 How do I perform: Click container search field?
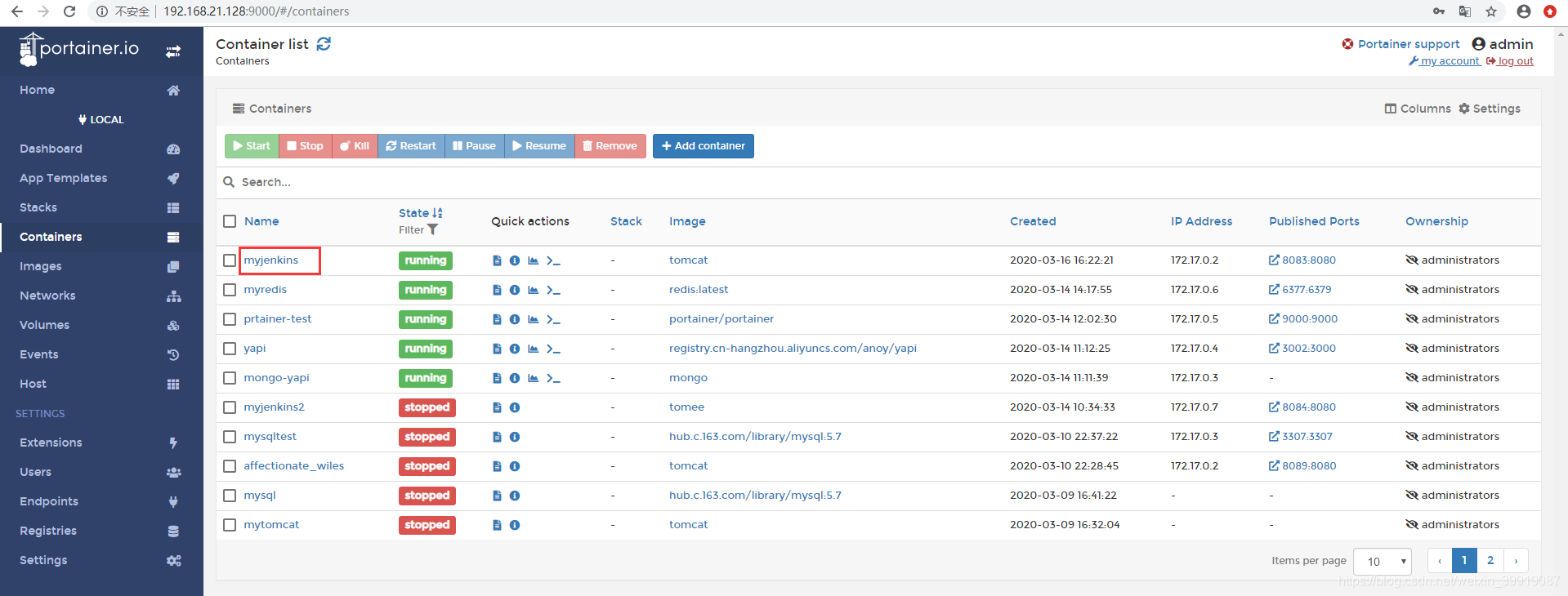click(878, 182)
